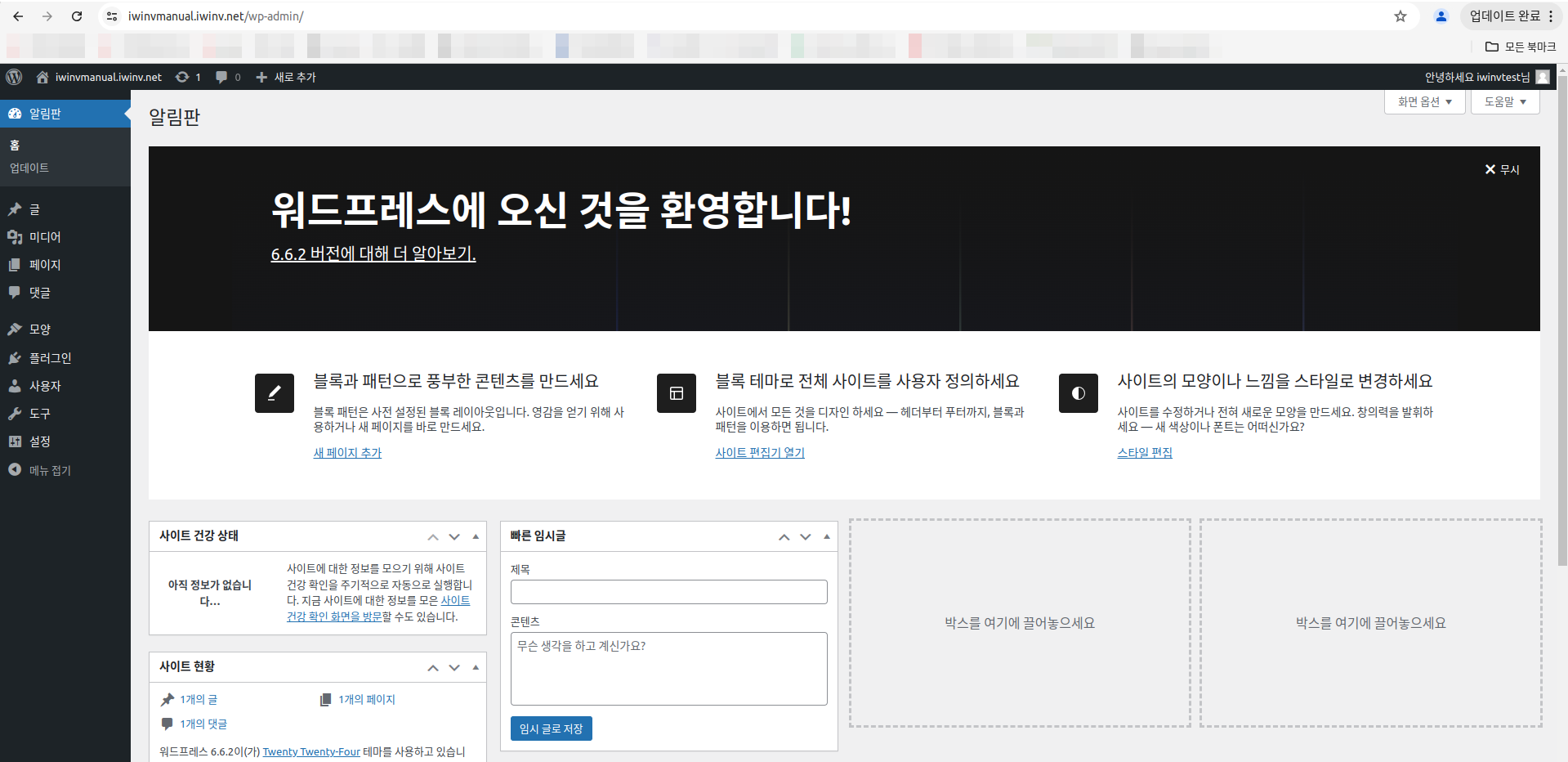Open the 화면 옵션 dropdown
This screenshot has height=762, width=1568.
click(x=1424, y=102)
